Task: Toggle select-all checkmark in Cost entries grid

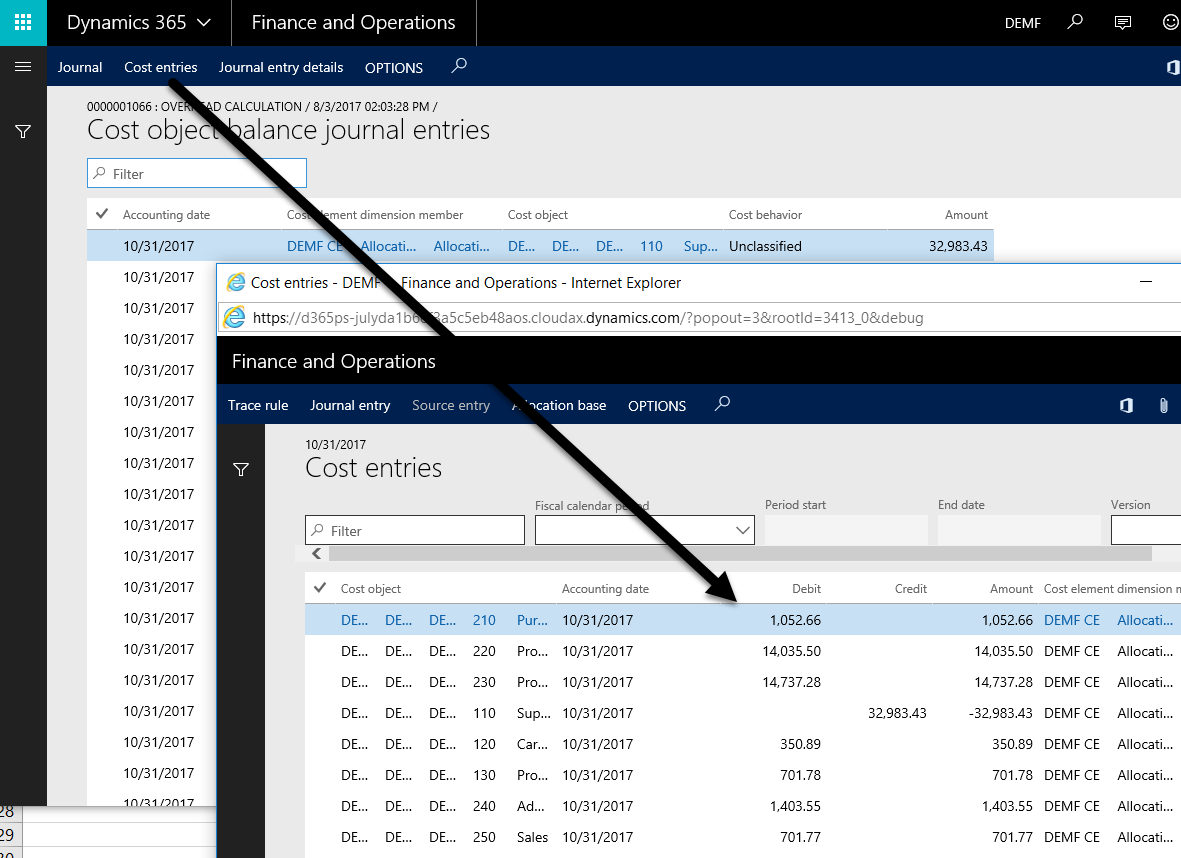Action: coord(320,588)
